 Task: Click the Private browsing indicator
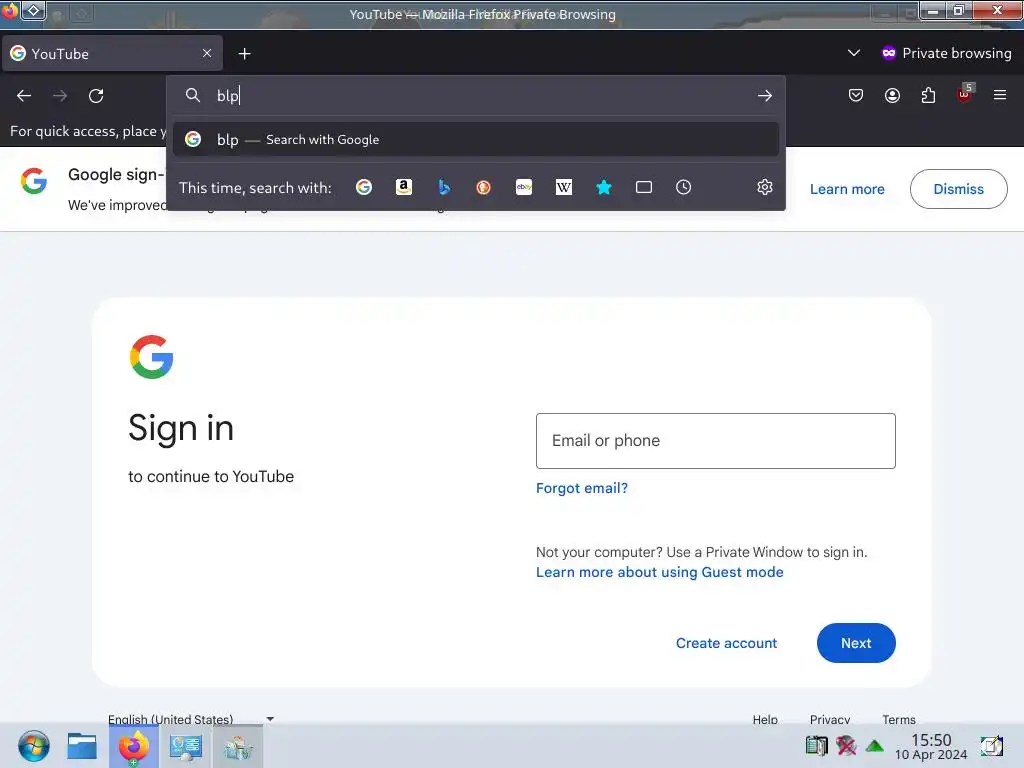946,53
